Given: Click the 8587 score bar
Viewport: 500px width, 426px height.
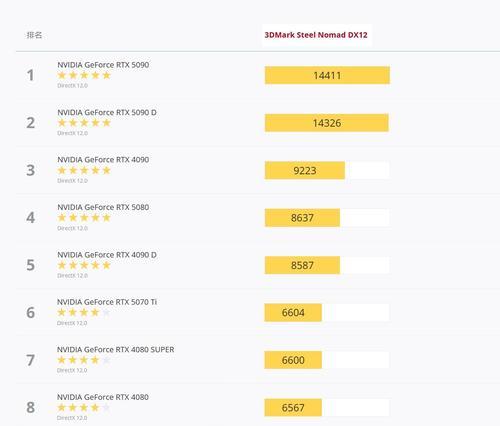Looking at the screenshot, I should click(302, 265).
